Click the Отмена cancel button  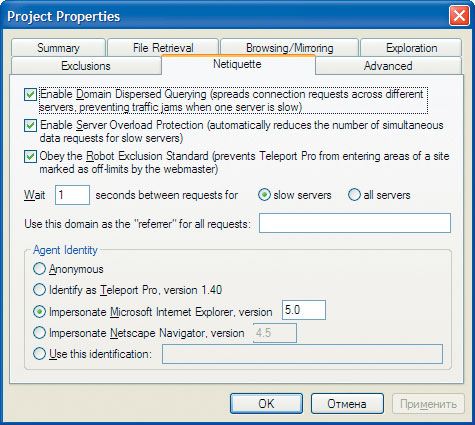[x=347, y=404]
